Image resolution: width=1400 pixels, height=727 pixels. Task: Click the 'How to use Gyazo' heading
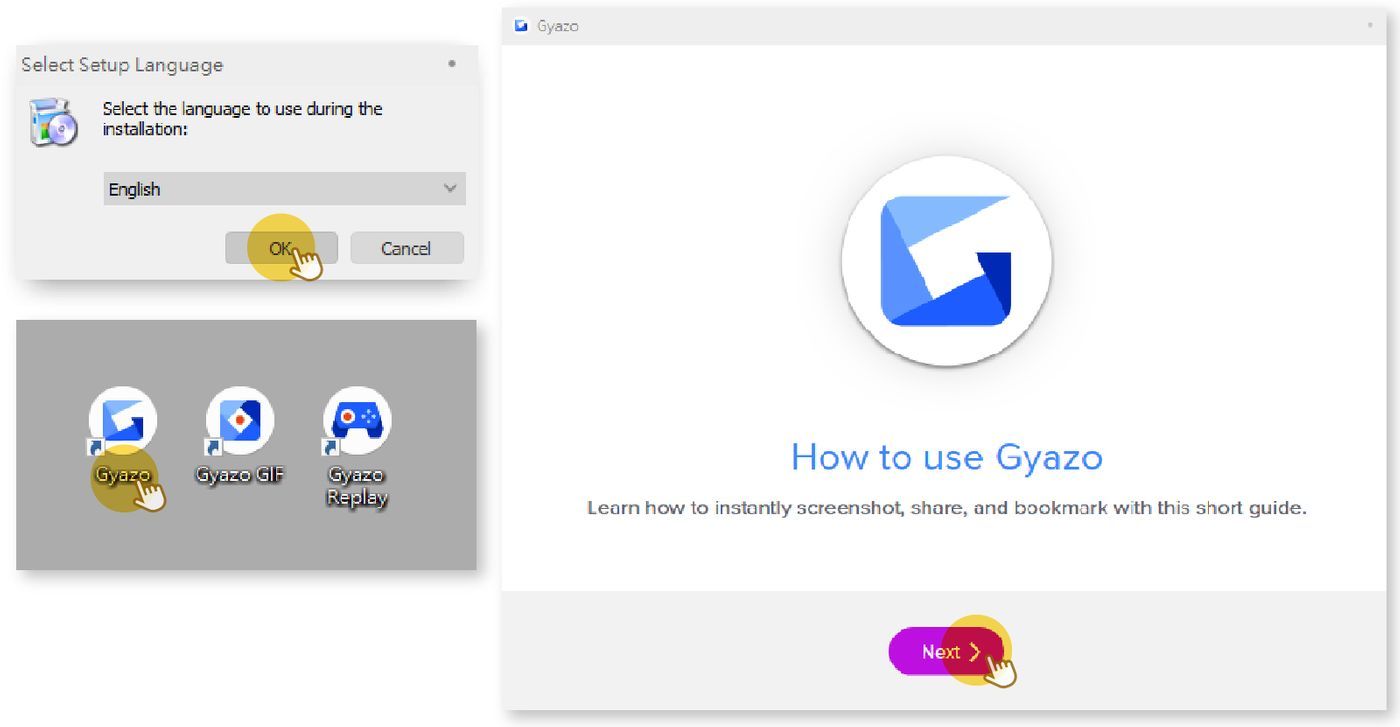pos(946,457)
